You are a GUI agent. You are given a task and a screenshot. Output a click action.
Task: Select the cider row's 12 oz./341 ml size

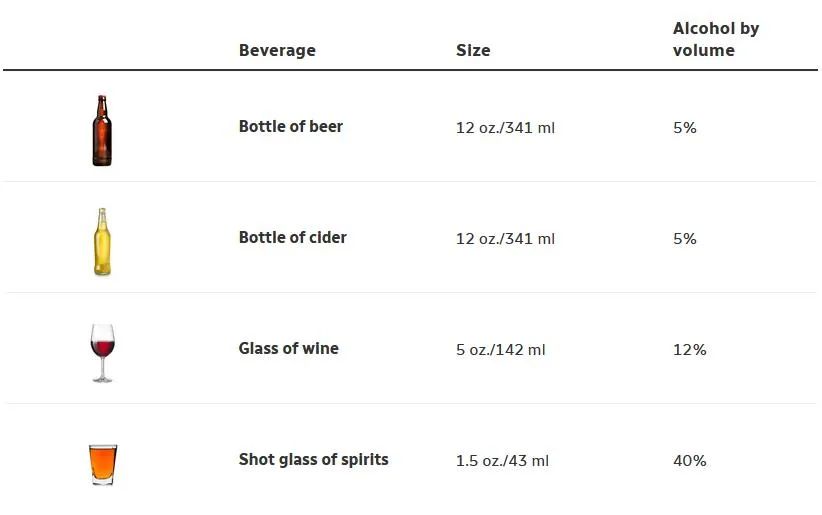tap(505, 239)
